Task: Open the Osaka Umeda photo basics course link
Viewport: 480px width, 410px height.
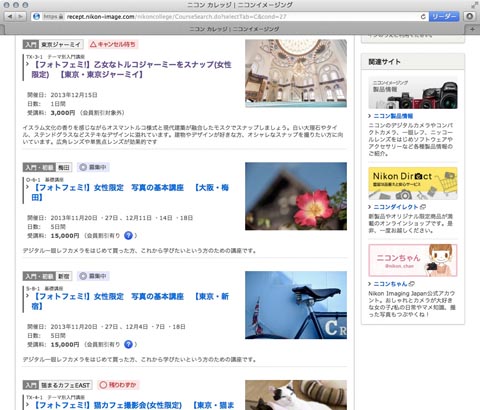Action: (130, 192)
